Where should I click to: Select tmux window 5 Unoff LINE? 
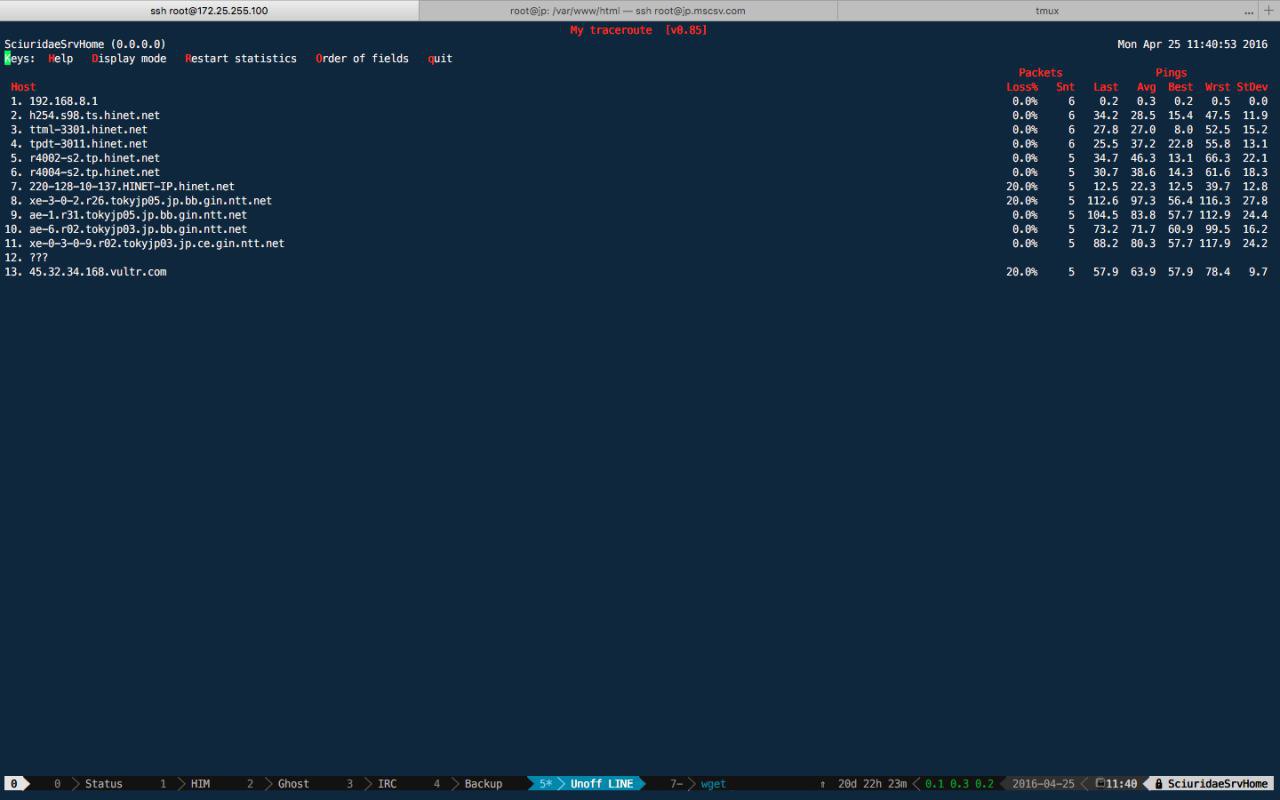click(x=586, y=784)
